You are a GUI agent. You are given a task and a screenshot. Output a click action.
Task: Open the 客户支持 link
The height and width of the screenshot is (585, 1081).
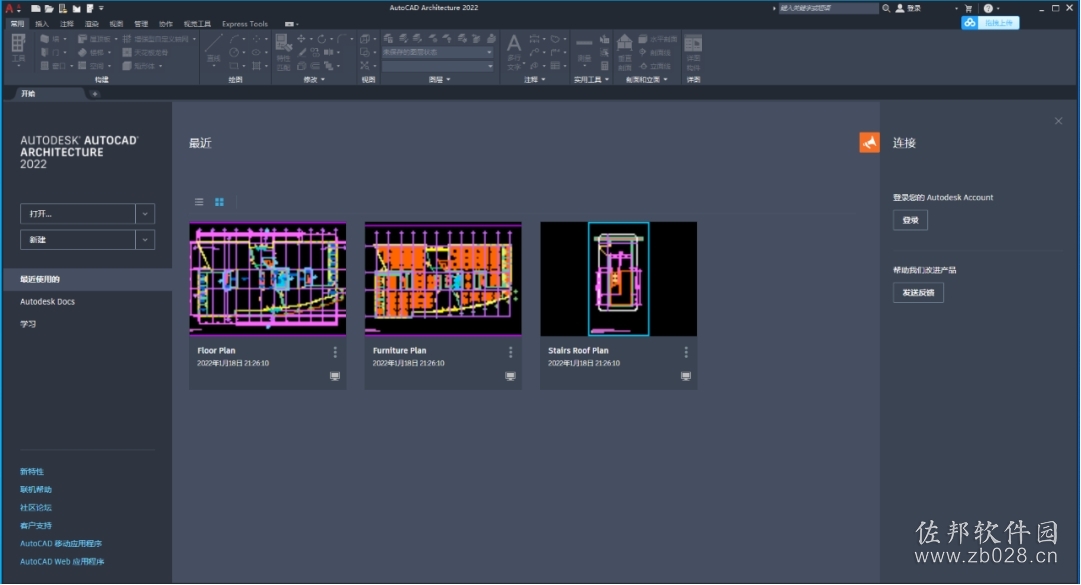point(36,526)
